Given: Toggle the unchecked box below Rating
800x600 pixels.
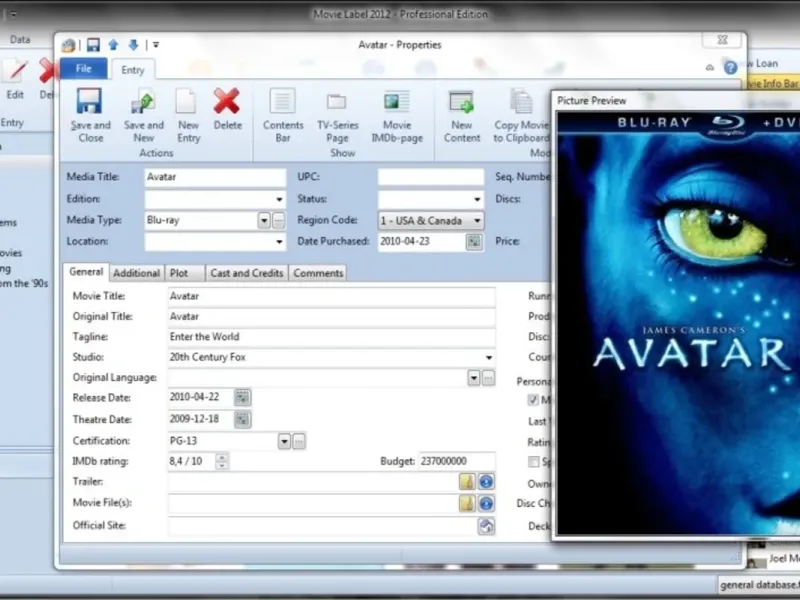Looking at the screenshot, I should pos(533,462).
